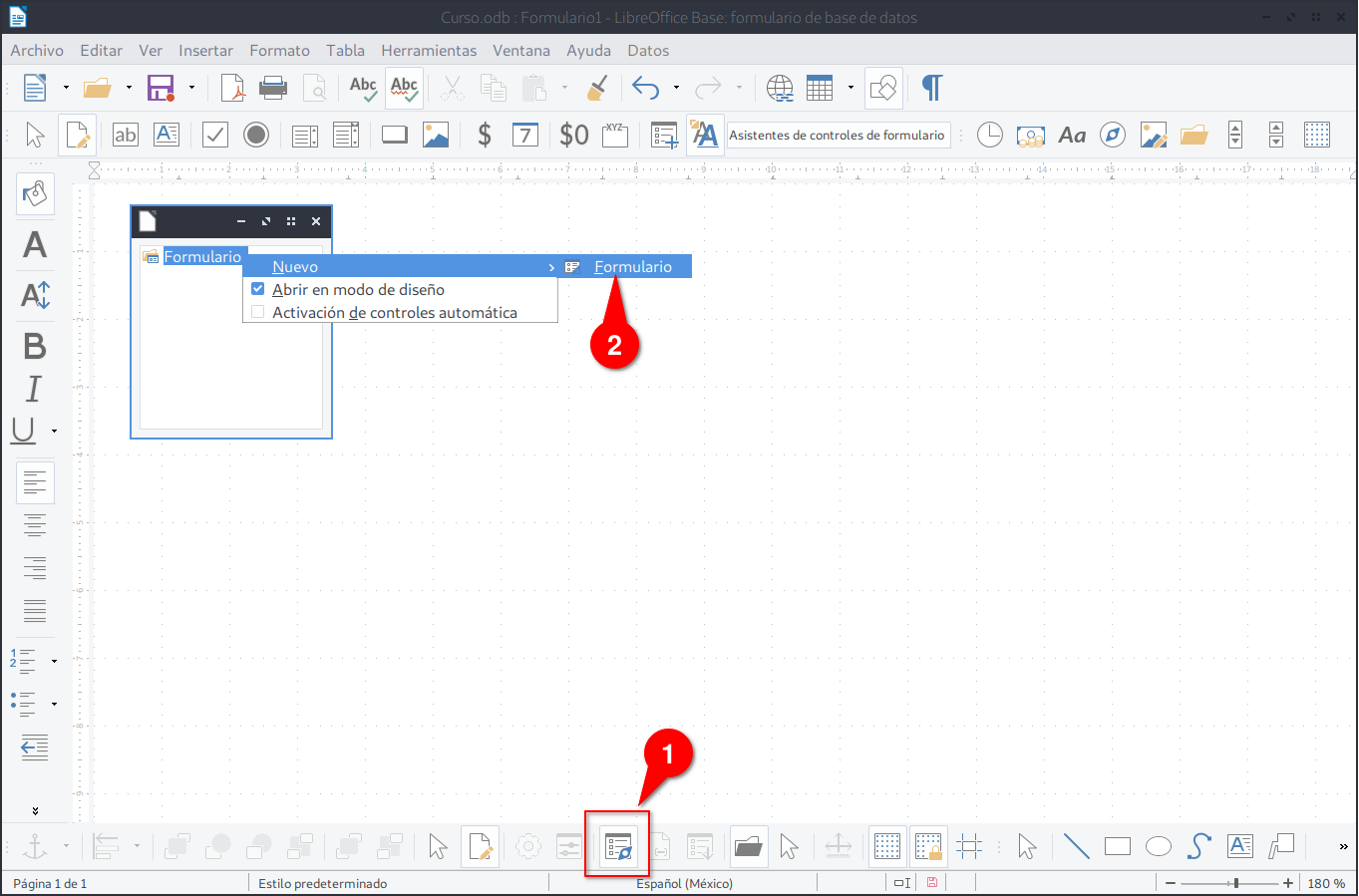1359x896 pixels.
Task: Expand the Undo dropdown arrow
Action: pyautogui.click(x=676, y=89)
